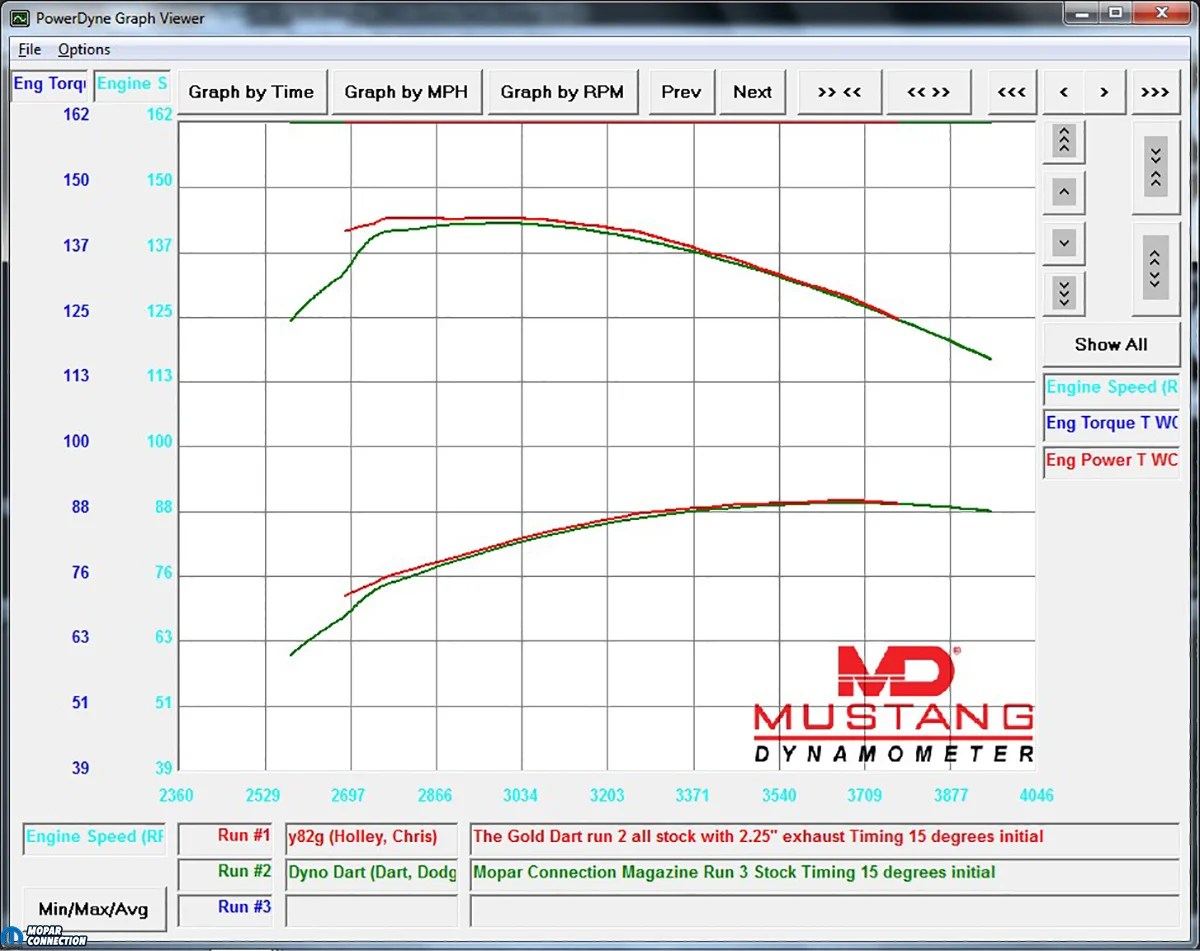
Task: Select the Graph by RPM view
Action: click(563, 91)
